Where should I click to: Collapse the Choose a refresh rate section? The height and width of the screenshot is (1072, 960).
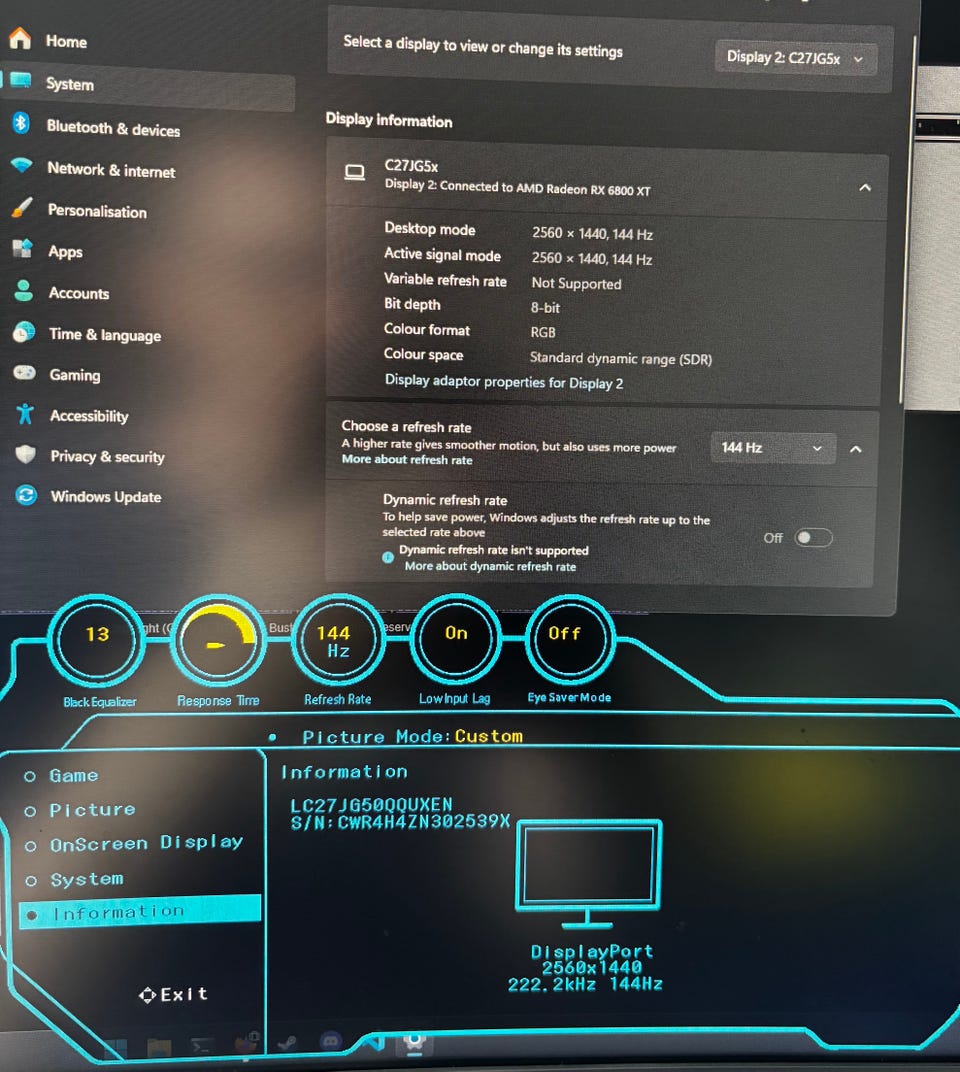point(855,449)
